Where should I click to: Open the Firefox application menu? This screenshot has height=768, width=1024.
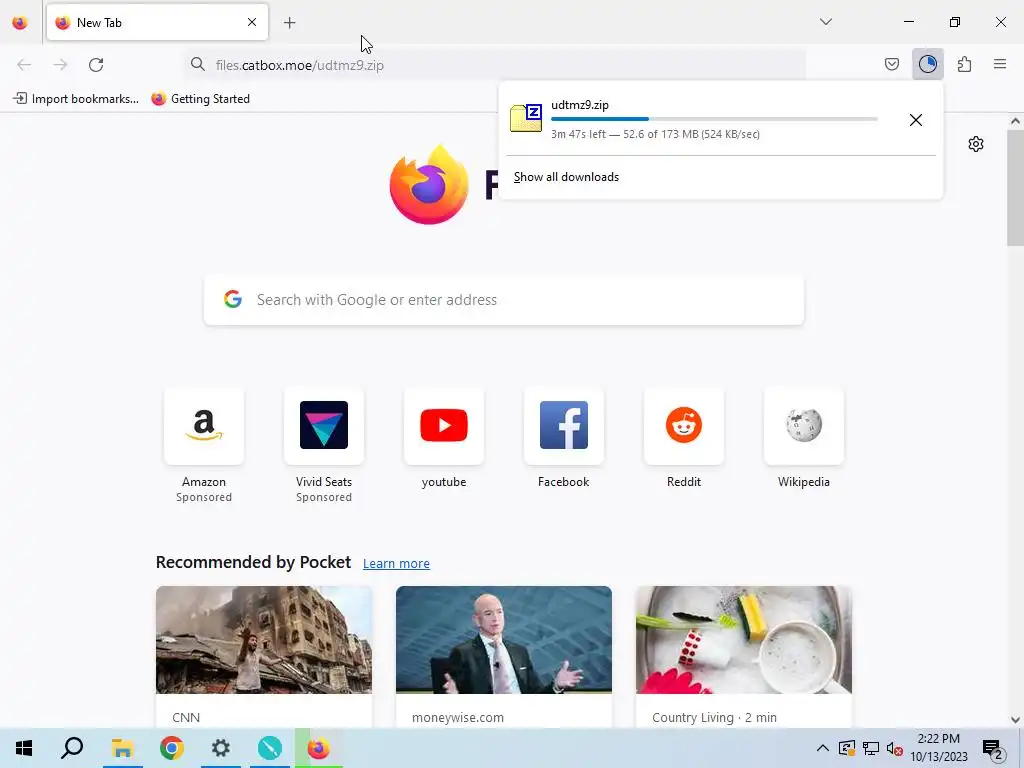coord(1000,64)
